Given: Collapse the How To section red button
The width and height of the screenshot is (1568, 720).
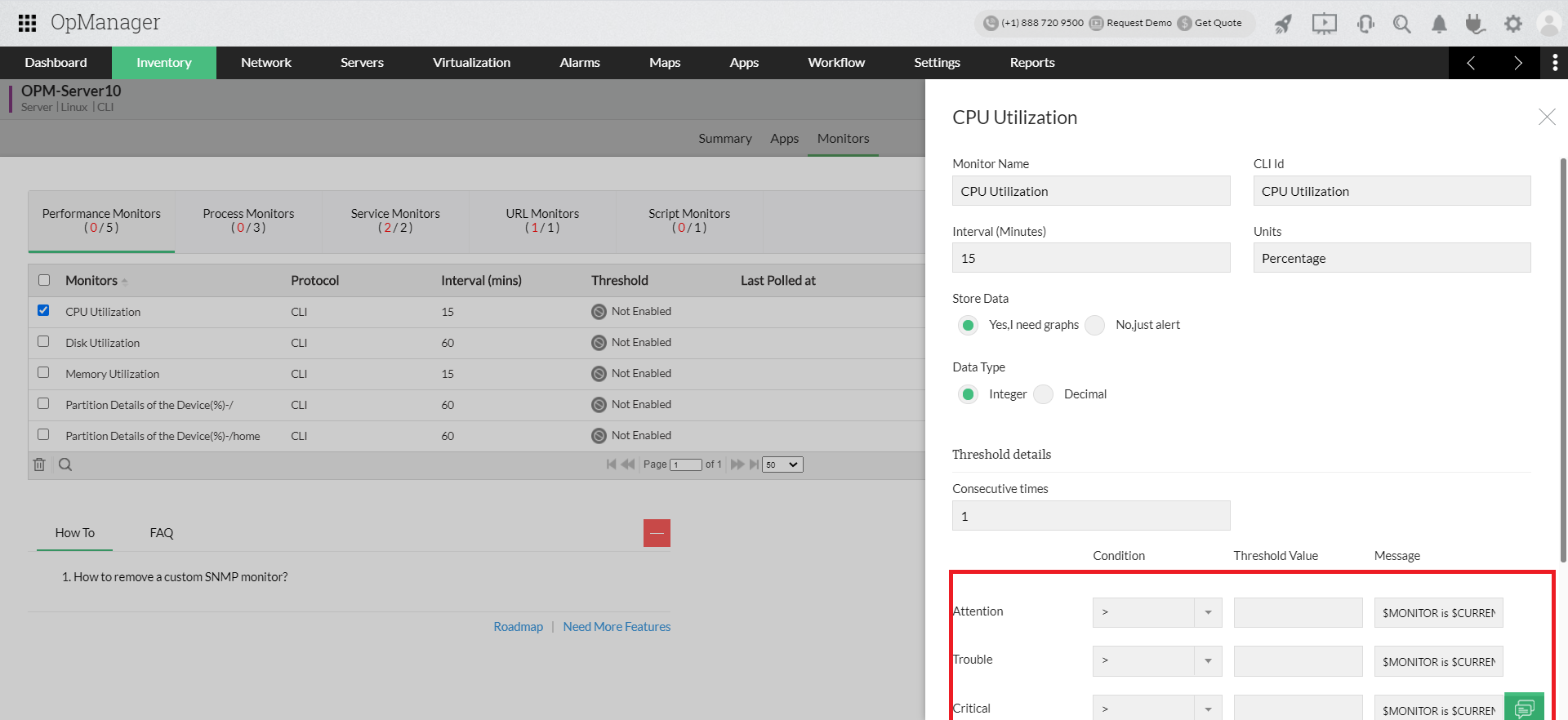Looking at the screenshot, I should tap(657, 533).
